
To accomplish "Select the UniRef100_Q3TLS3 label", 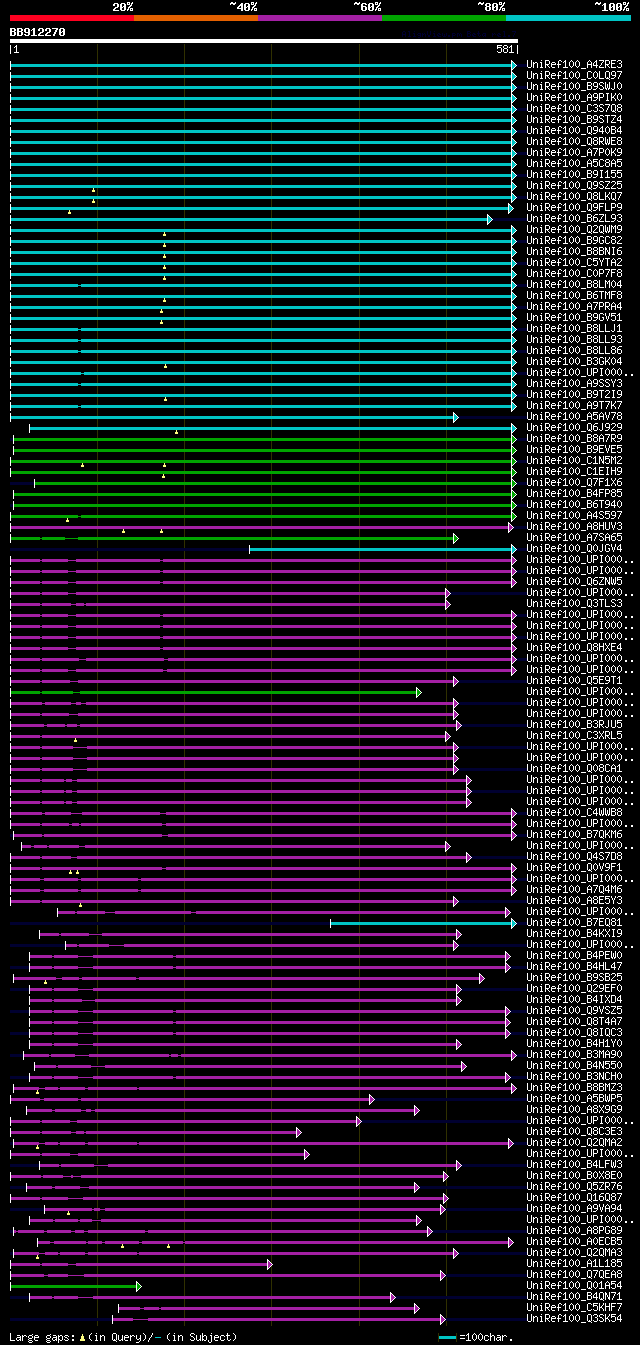I will pyautogui.click(x=574, y=603).
